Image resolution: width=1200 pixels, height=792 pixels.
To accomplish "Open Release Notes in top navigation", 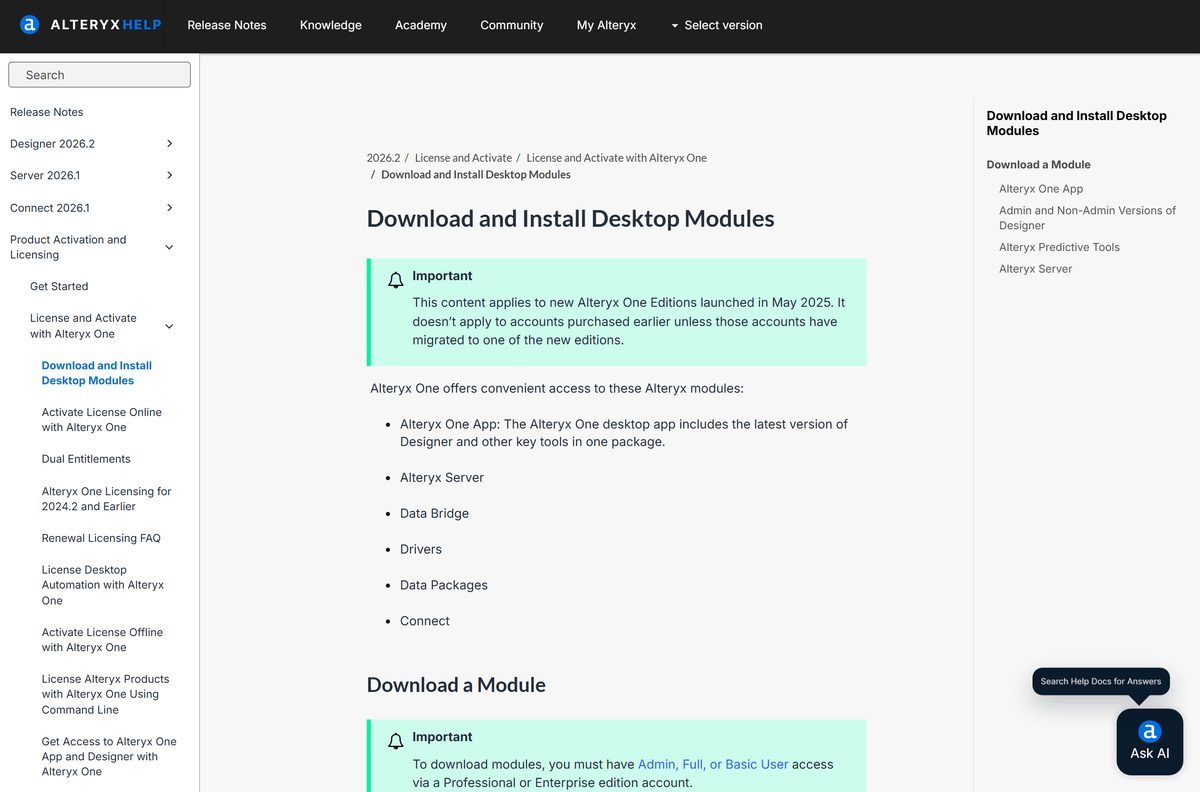I will (x=227, y=25).
